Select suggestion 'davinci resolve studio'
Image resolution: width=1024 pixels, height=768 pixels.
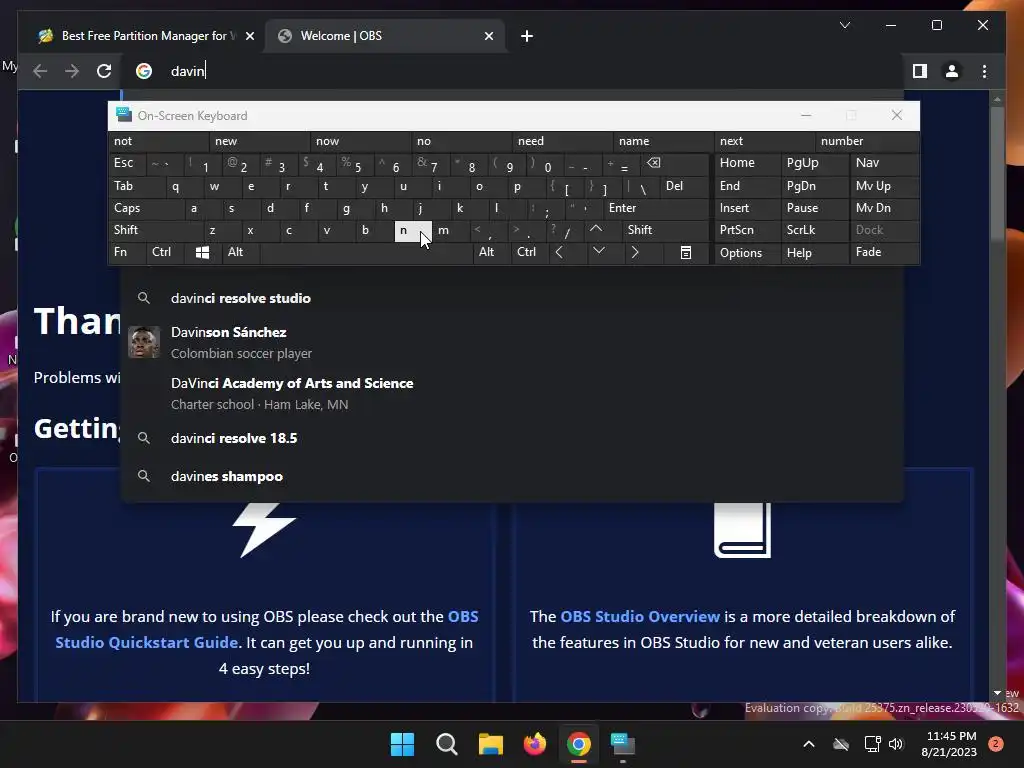pyautogui.click(x=512, y=298)
